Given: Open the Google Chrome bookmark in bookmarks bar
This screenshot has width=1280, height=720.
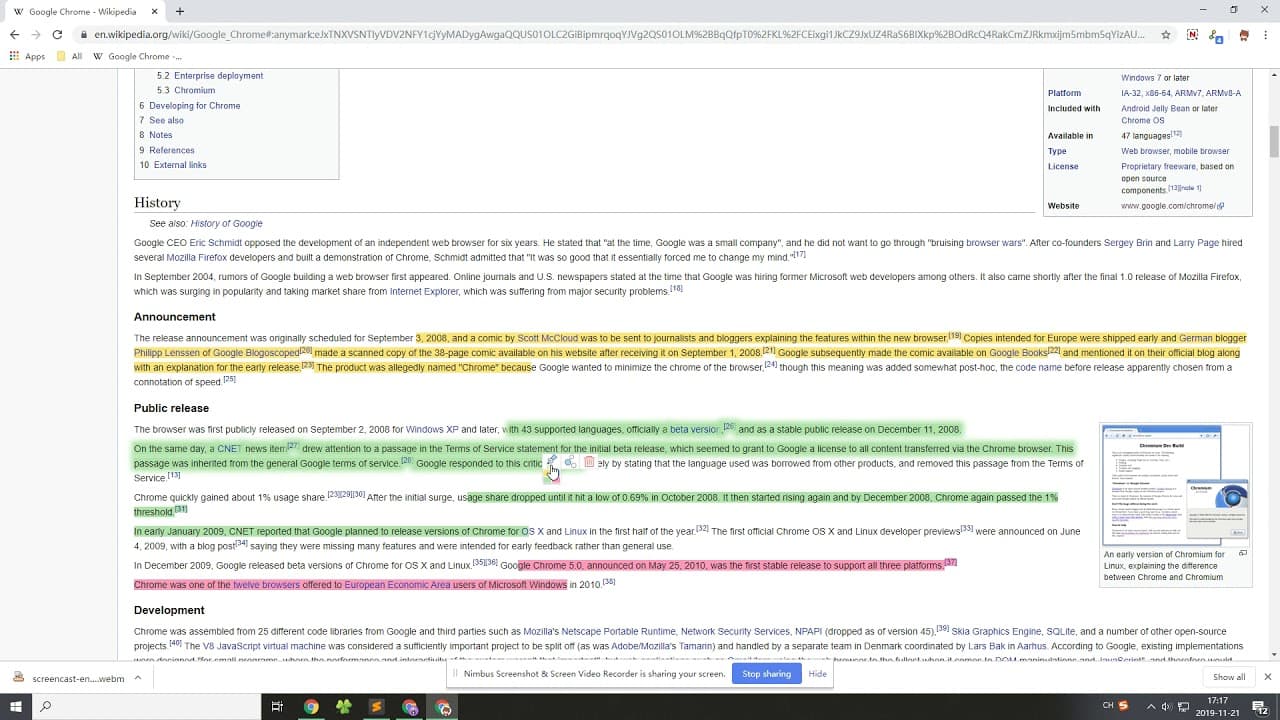Looking at the screenshot, I should [138, 56].
